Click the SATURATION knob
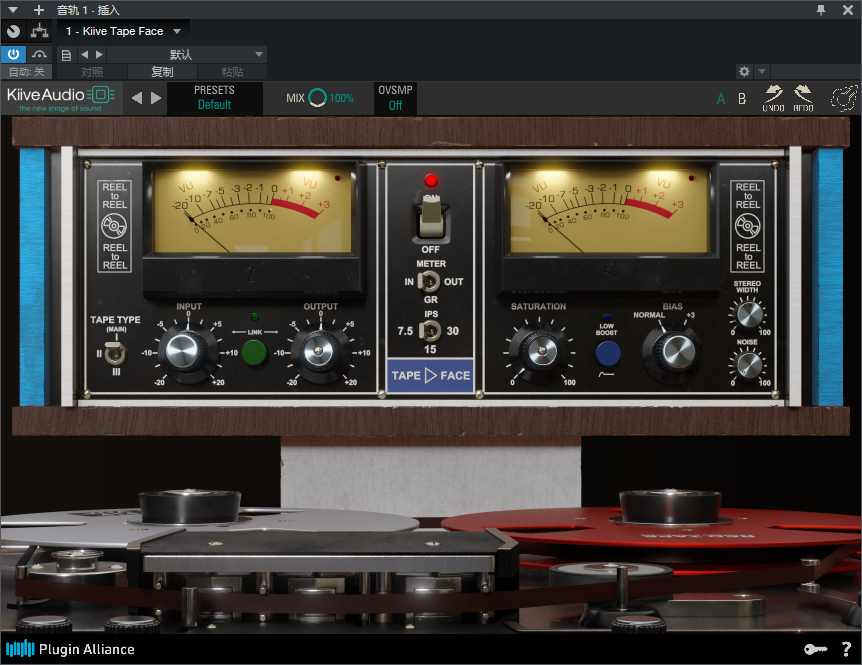 coord(540,352)
